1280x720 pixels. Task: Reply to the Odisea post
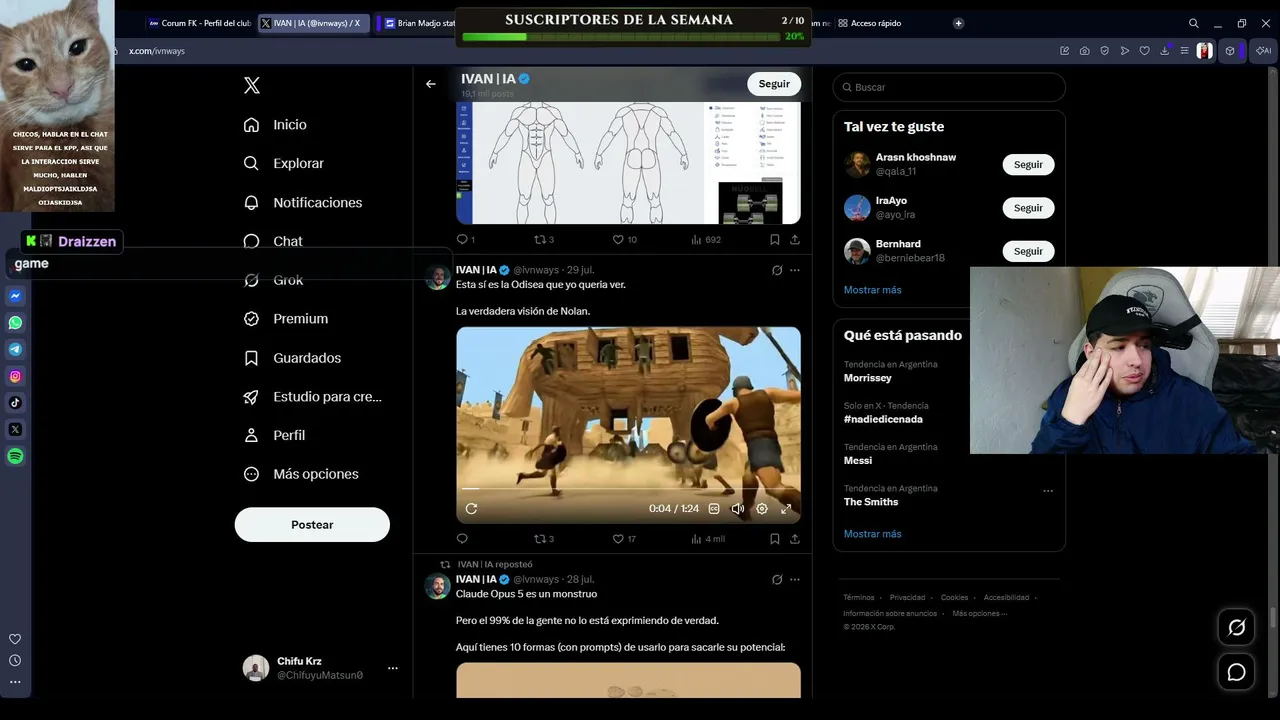click(x=462, y=539)
